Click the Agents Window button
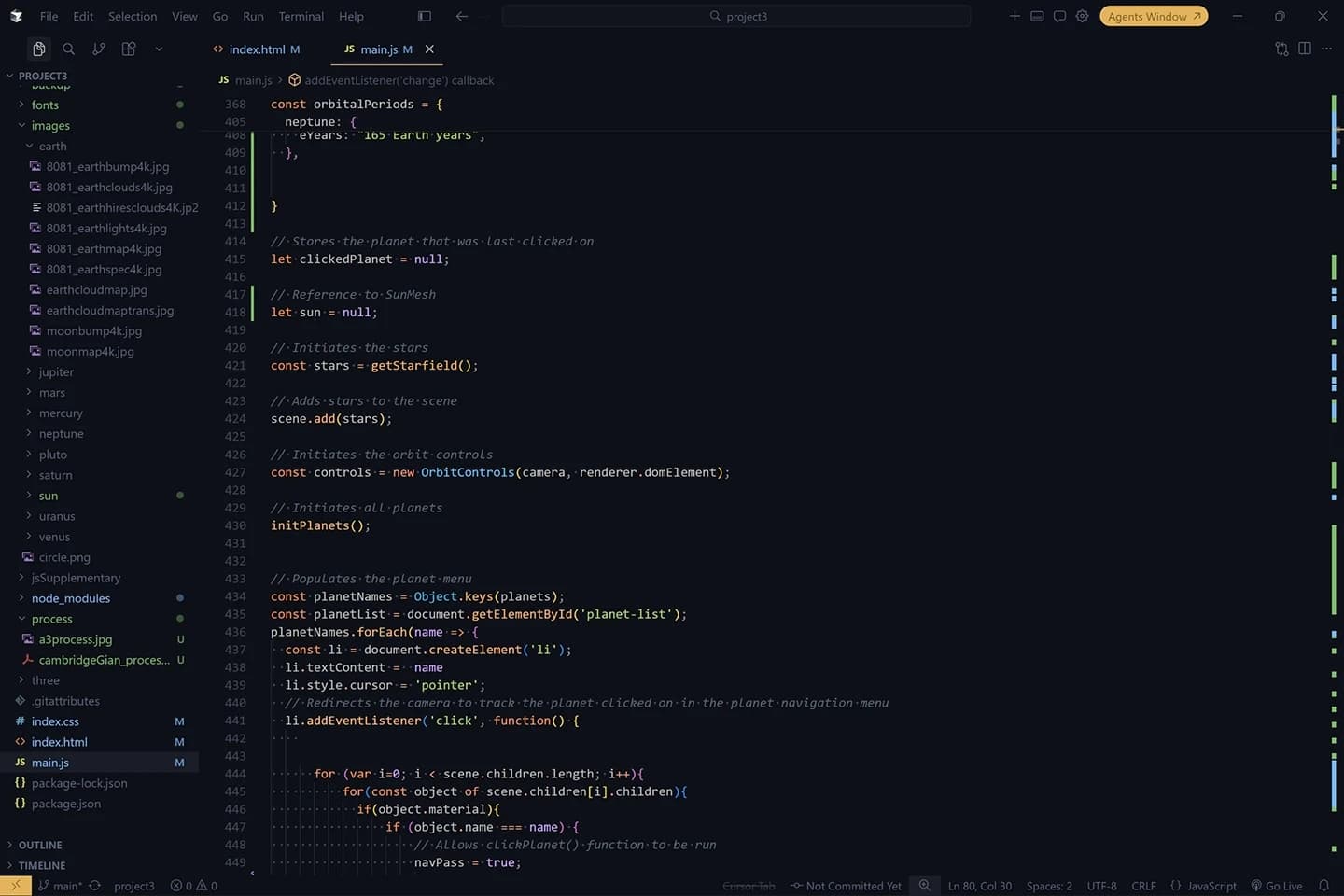 tap(1154, 16)
